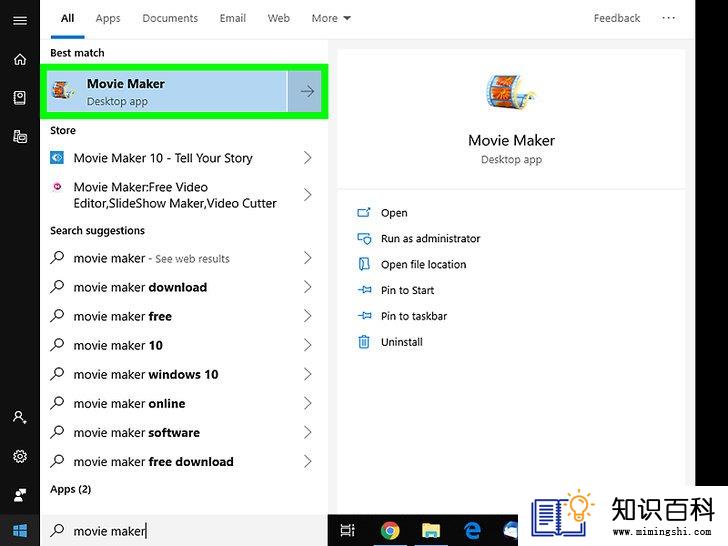This screenshot has width=728, height=546.
Task: Expand the Movie Maker:Free Video Editor chevron
Action: pos(307,195)
